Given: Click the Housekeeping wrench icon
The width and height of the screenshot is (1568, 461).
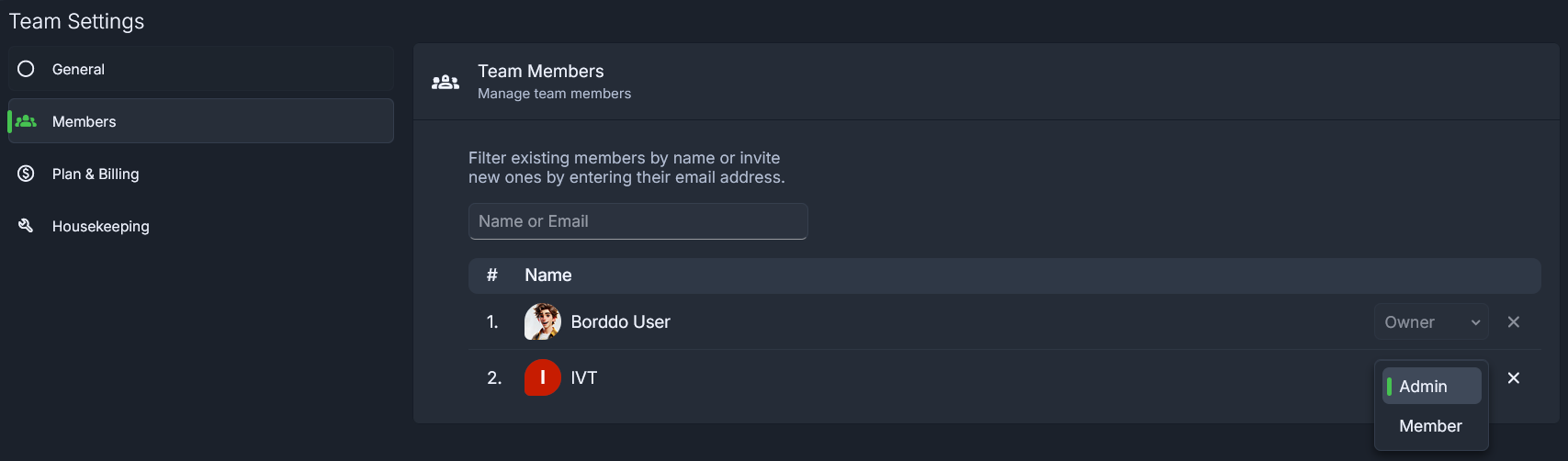Looking at the screenshot, I should [x=26, y=226].
